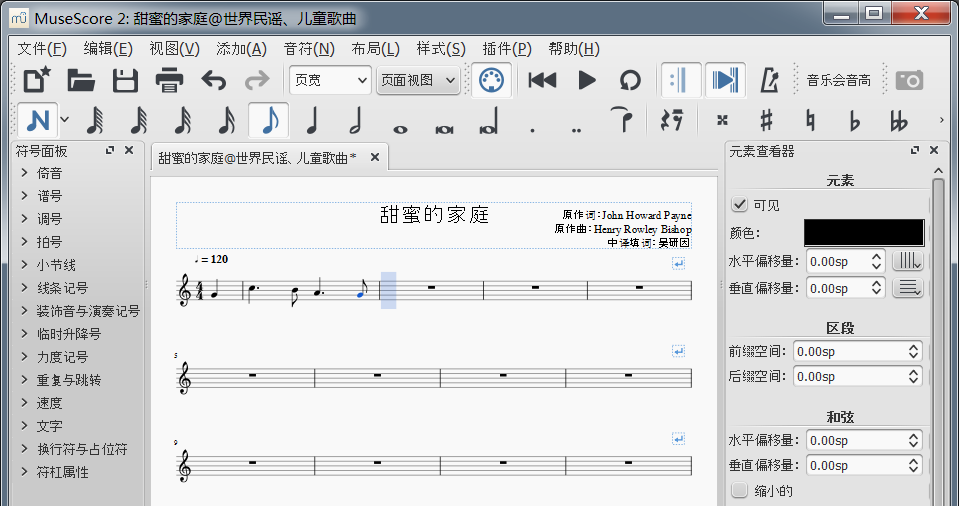Image resolution: width=959 pixels, height=506 pixels.
Task: Toggle the MIDI input button
Action: point(490,80)
